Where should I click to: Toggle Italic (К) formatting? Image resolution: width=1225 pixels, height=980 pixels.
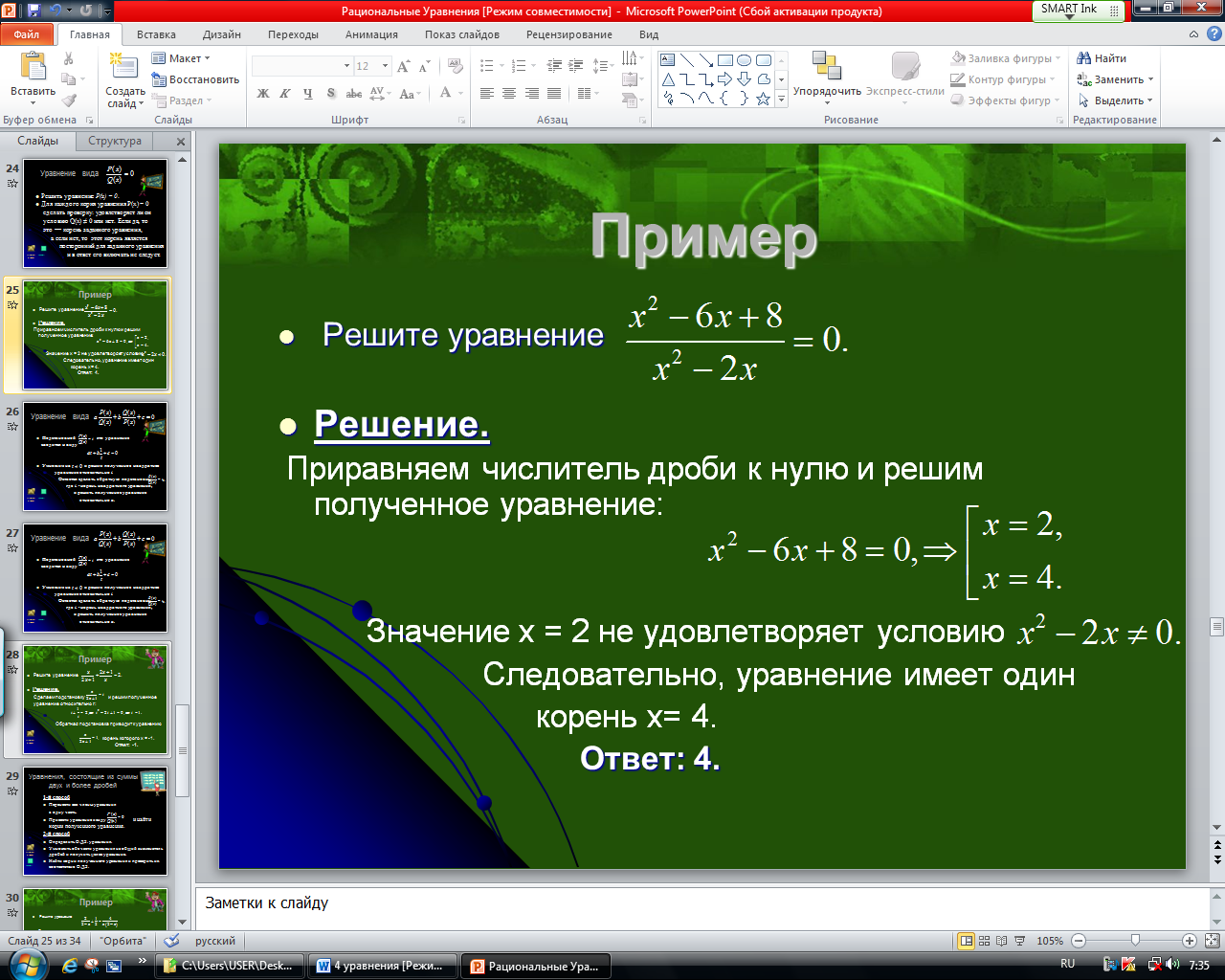285,94
